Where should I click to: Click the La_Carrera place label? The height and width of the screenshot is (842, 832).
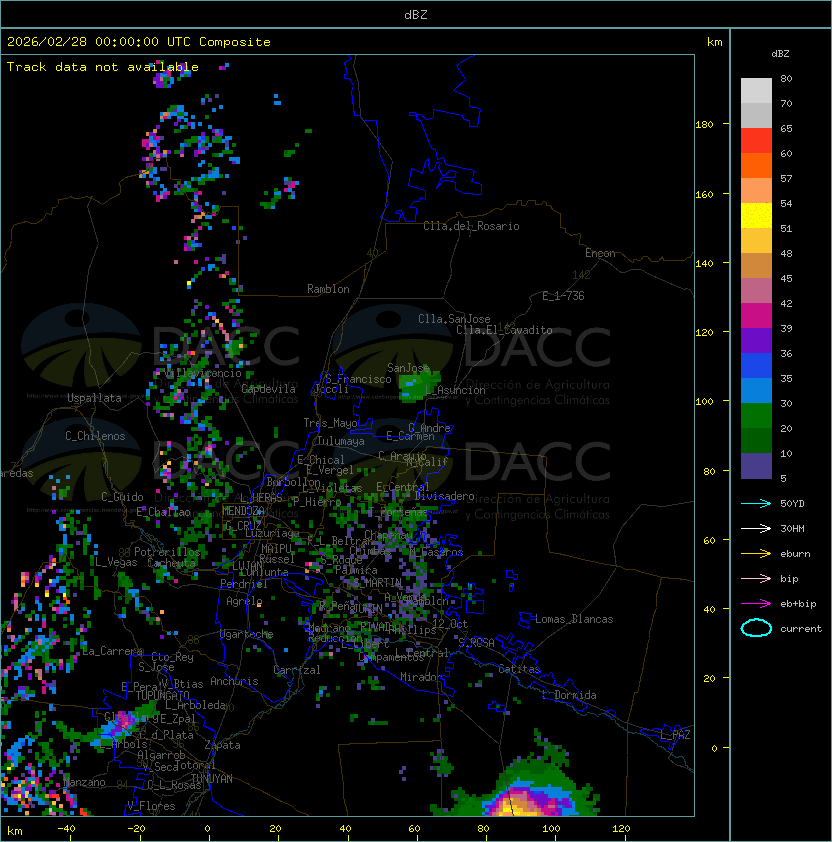(112, 651)
